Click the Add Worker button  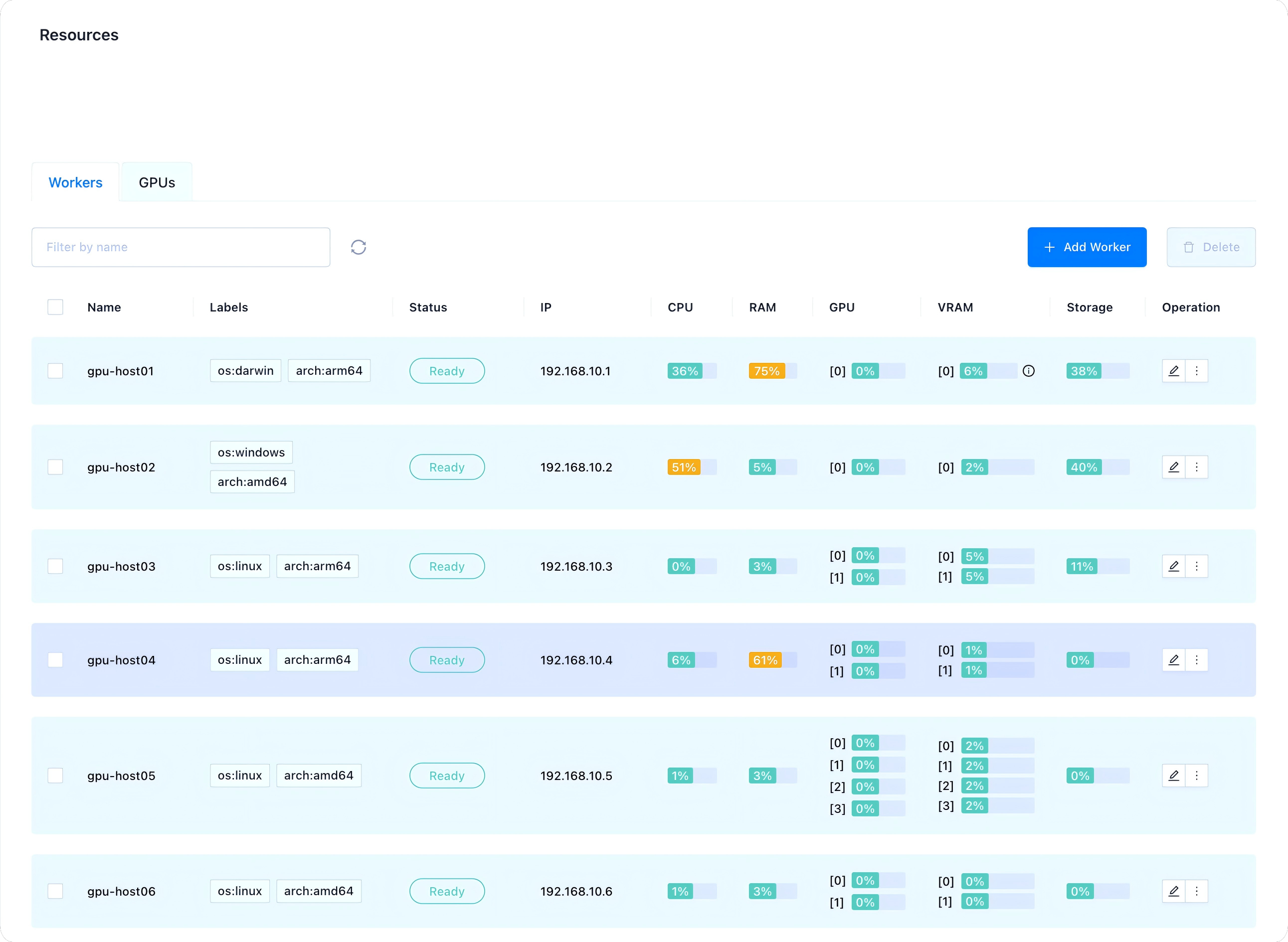1087,247
